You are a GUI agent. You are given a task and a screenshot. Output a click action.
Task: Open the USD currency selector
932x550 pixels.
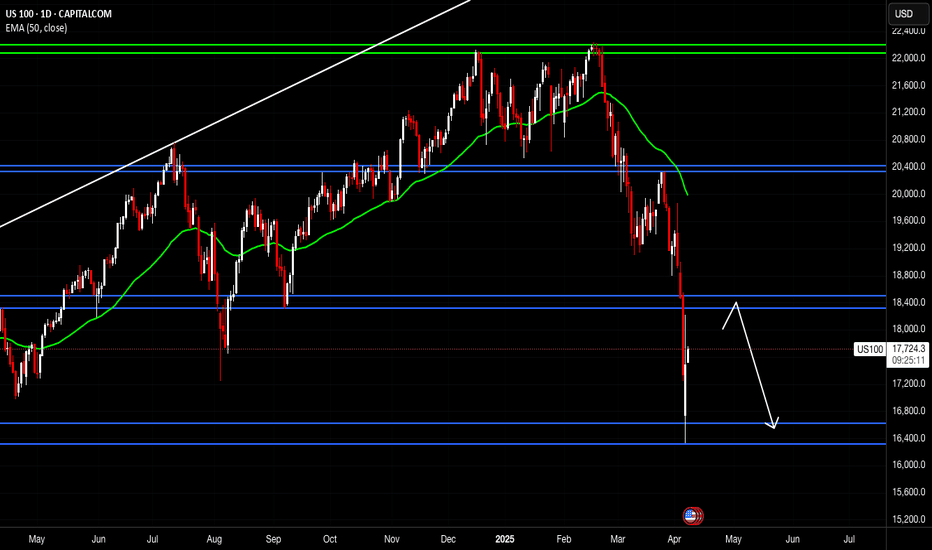[x=907, y=14]
